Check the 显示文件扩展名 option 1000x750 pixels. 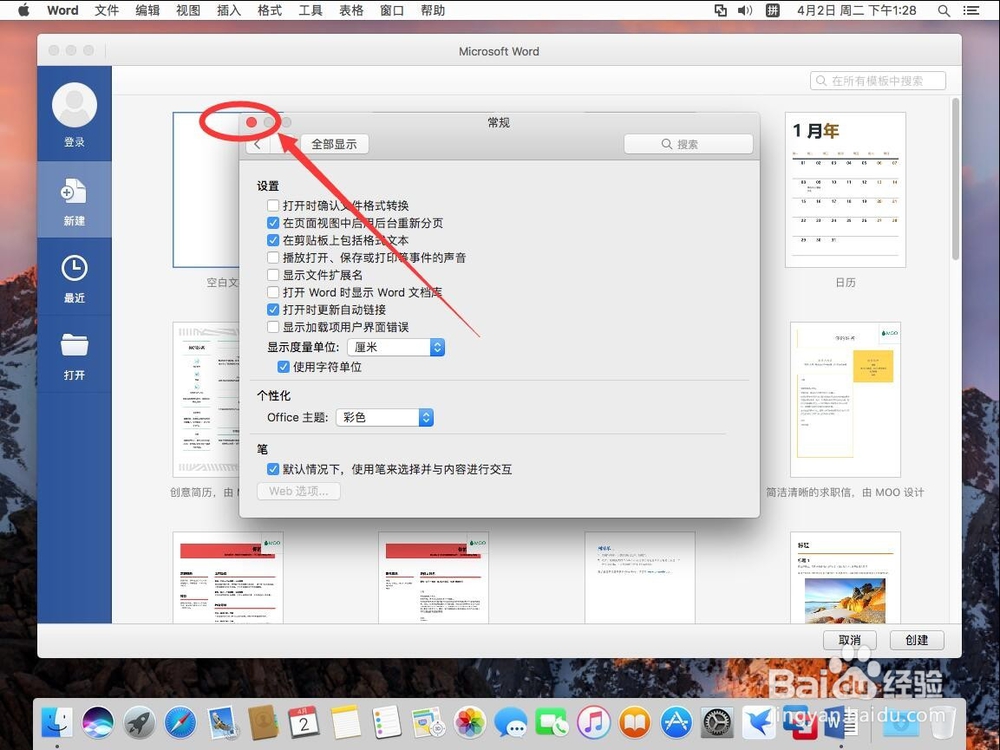coord(273,274)
